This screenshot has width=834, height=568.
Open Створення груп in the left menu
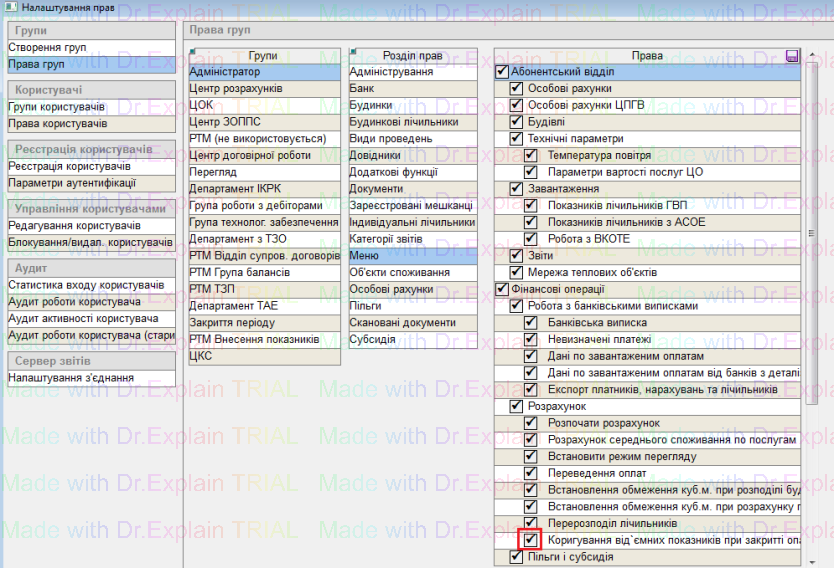point(47,47)
